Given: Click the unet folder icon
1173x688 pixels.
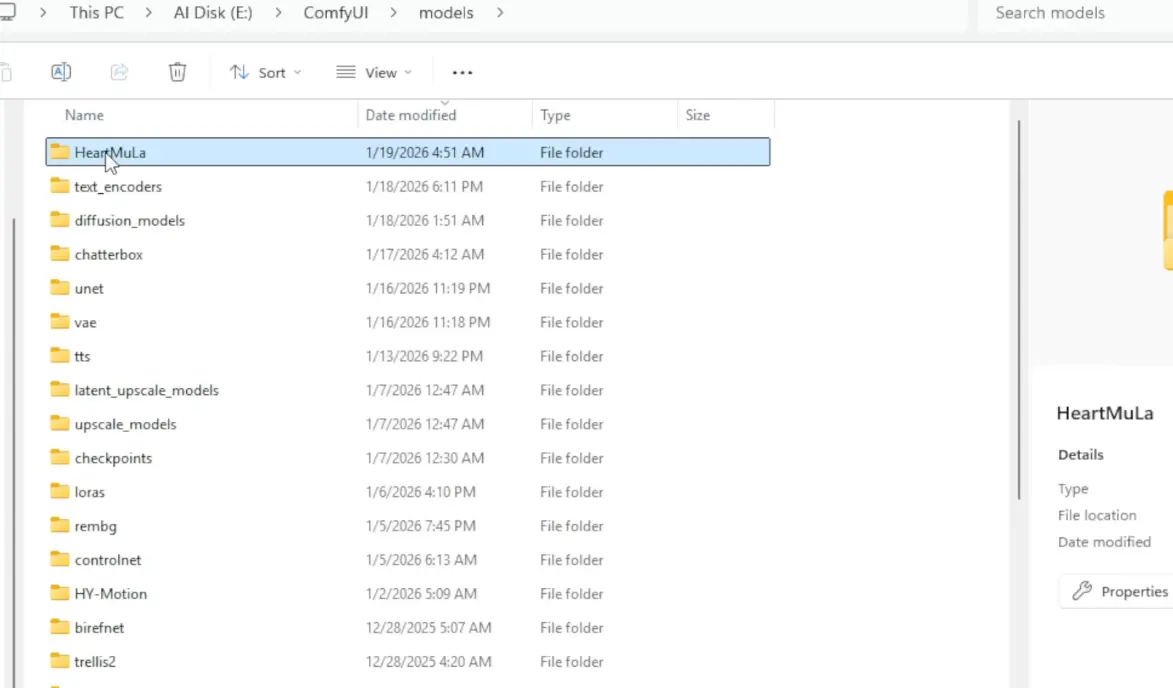Looking at the screenshot, I should point(60,288).
